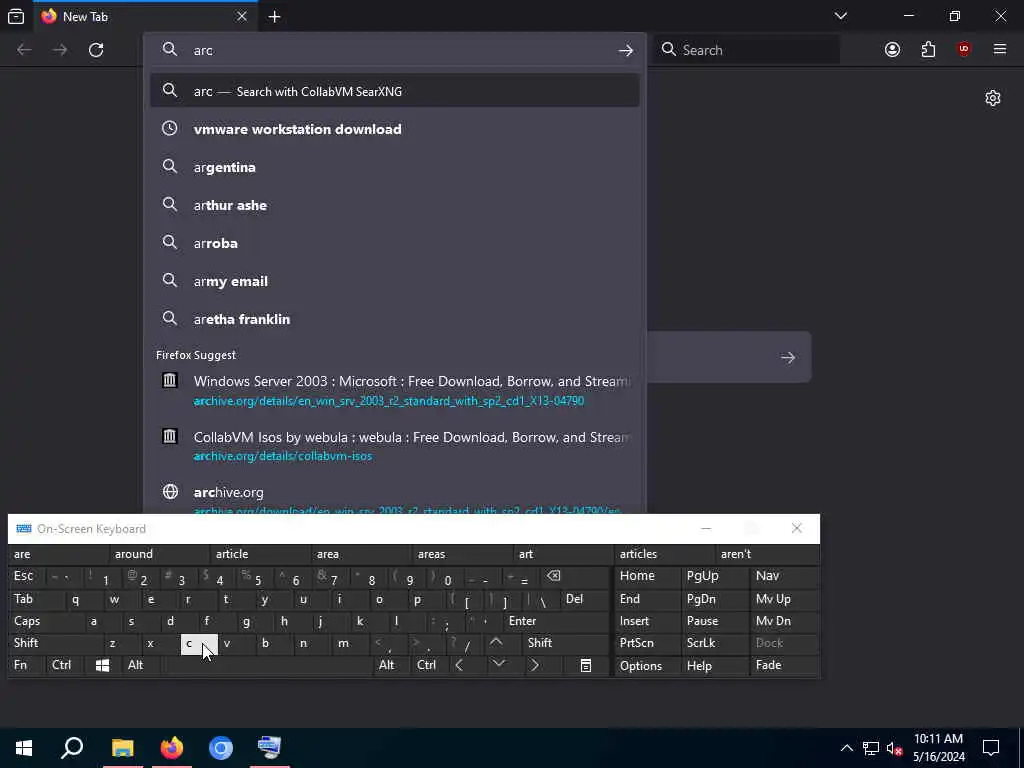Click the reload page button

96,50
